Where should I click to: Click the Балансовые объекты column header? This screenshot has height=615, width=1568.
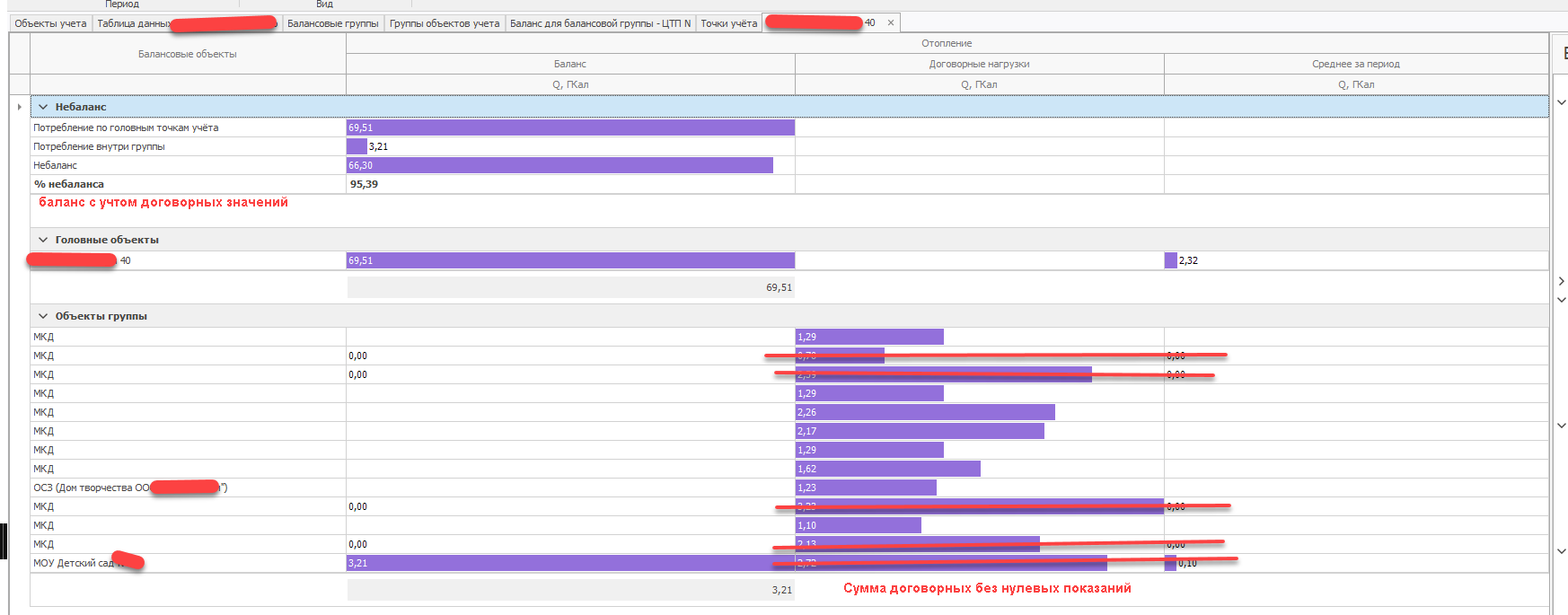(188, 54)
